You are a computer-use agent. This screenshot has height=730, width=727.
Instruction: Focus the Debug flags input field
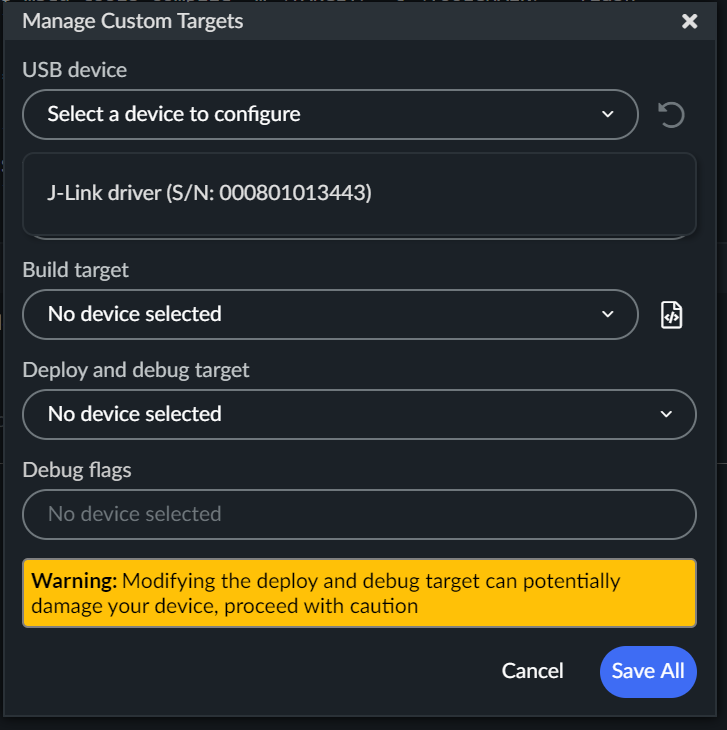(358, 514)
